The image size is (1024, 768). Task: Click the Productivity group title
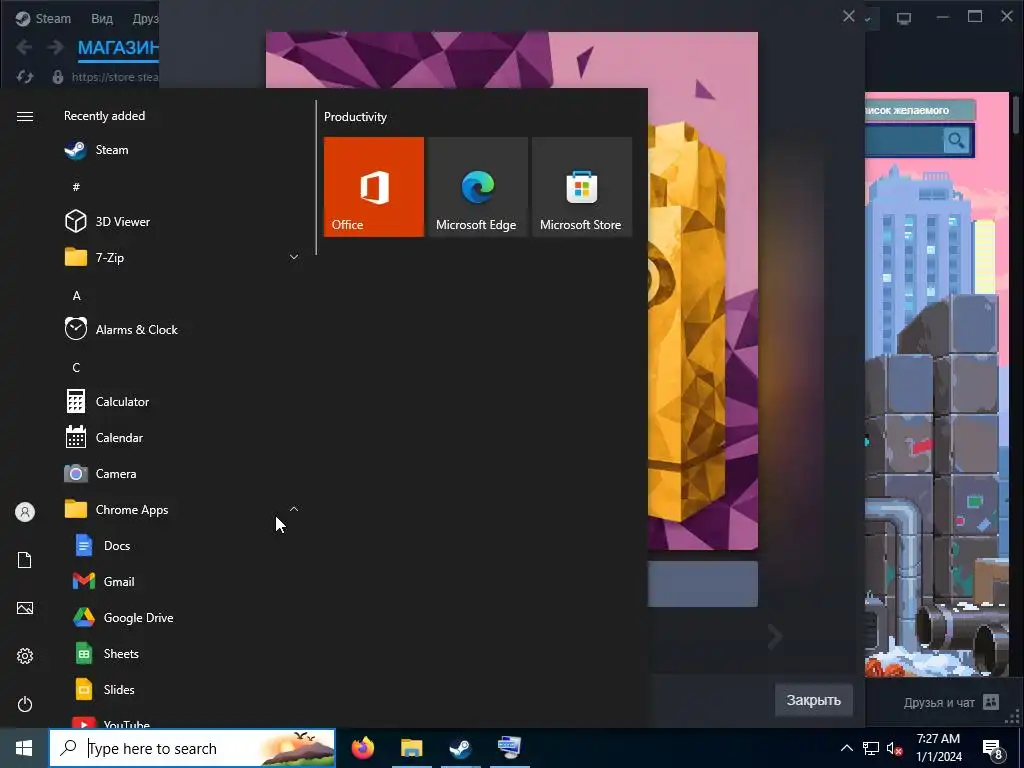pos(355,117)
